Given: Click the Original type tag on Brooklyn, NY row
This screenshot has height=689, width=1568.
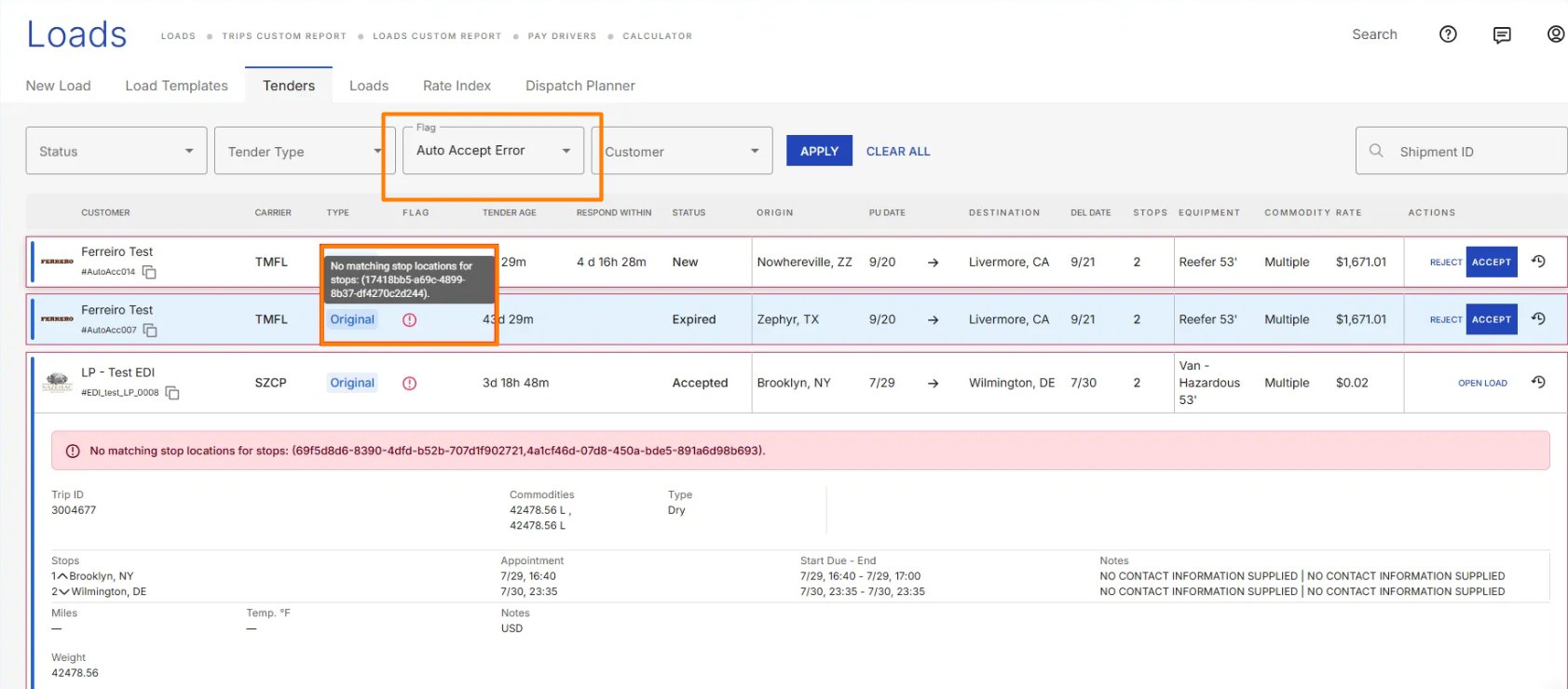Looking at the screenshot, I should (352, 383).
